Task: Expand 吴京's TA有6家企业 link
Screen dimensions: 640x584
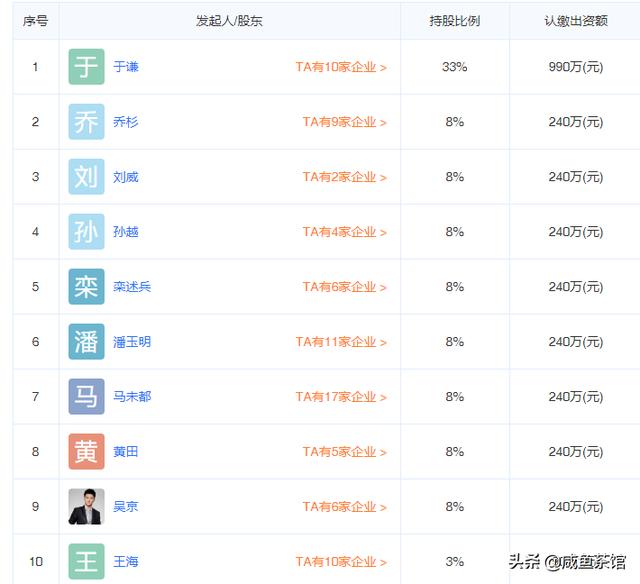Action: tap(344, 507)
